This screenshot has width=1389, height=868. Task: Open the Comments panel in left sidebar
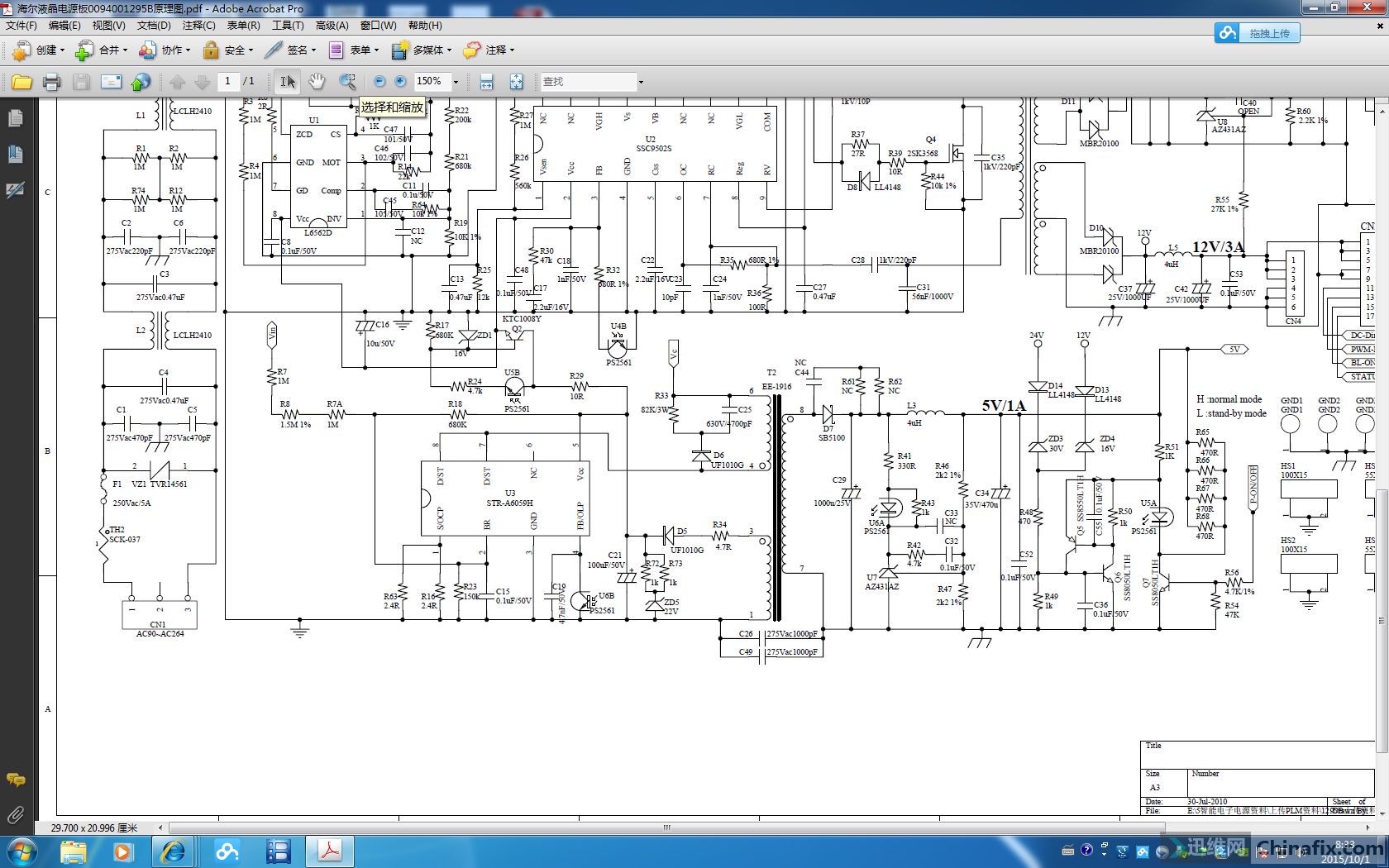tap(15, 780)
